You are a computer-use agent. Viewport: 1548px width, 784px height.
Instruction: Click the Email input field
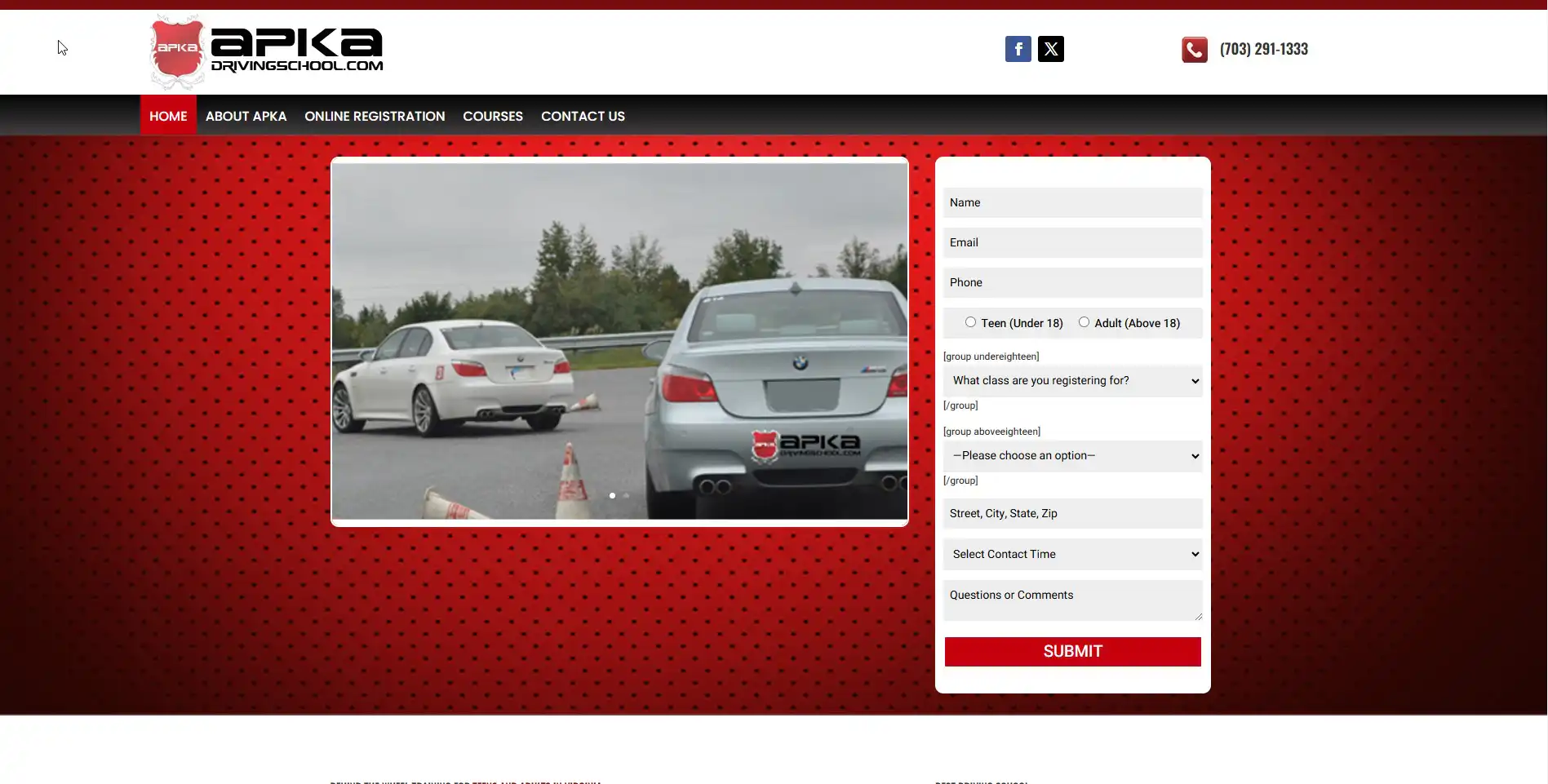(x=1071, y=241)
